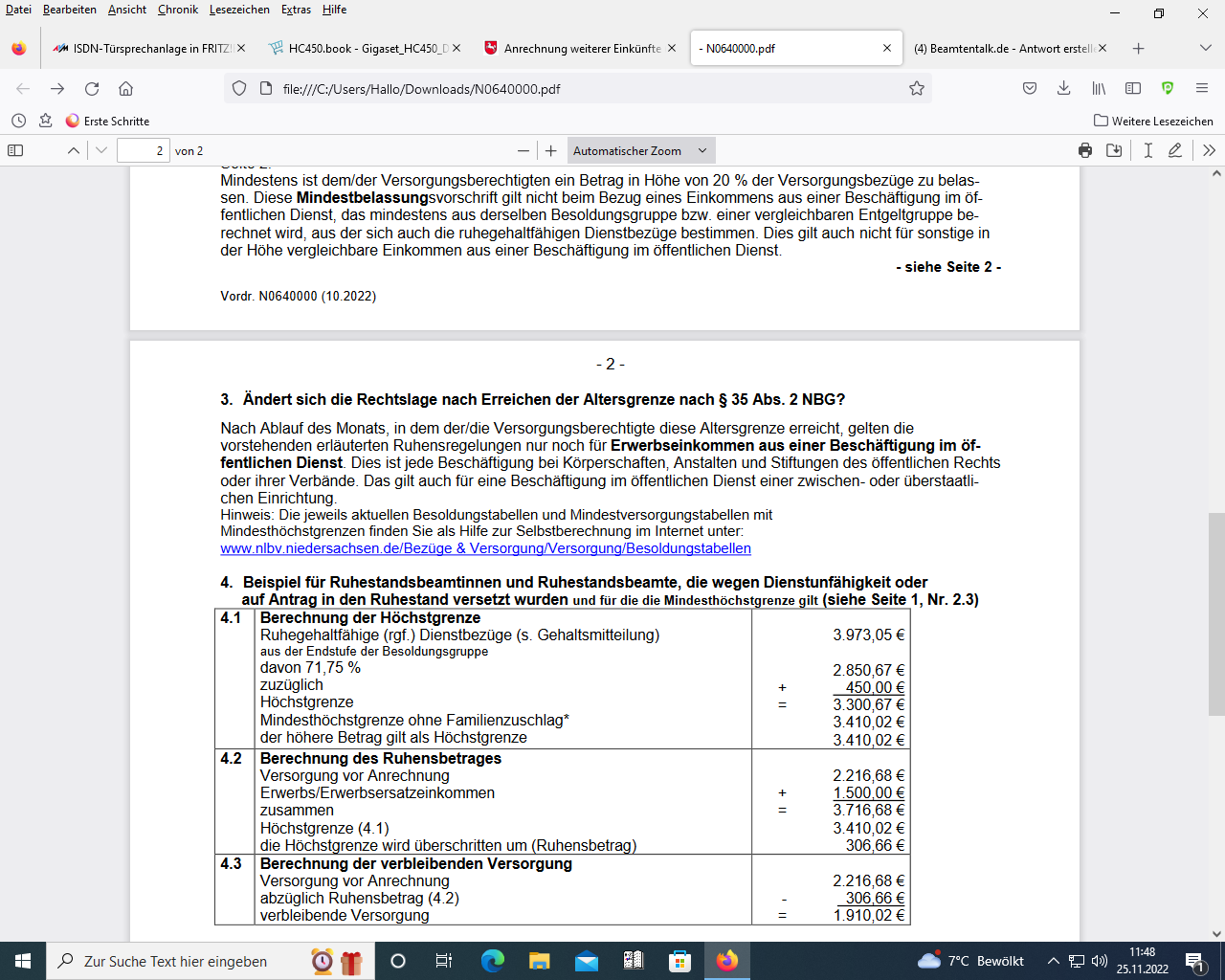List all tabs dropdown arrow
Viewport: 1225px width, 980px height.
tap(1205, 48)
